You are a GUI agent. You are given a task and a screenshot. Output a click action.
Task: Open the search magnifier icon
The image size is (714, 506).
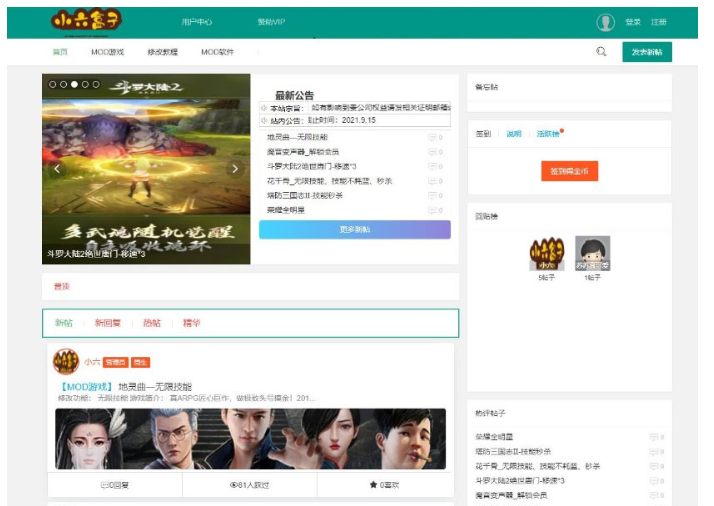[601, 52]
